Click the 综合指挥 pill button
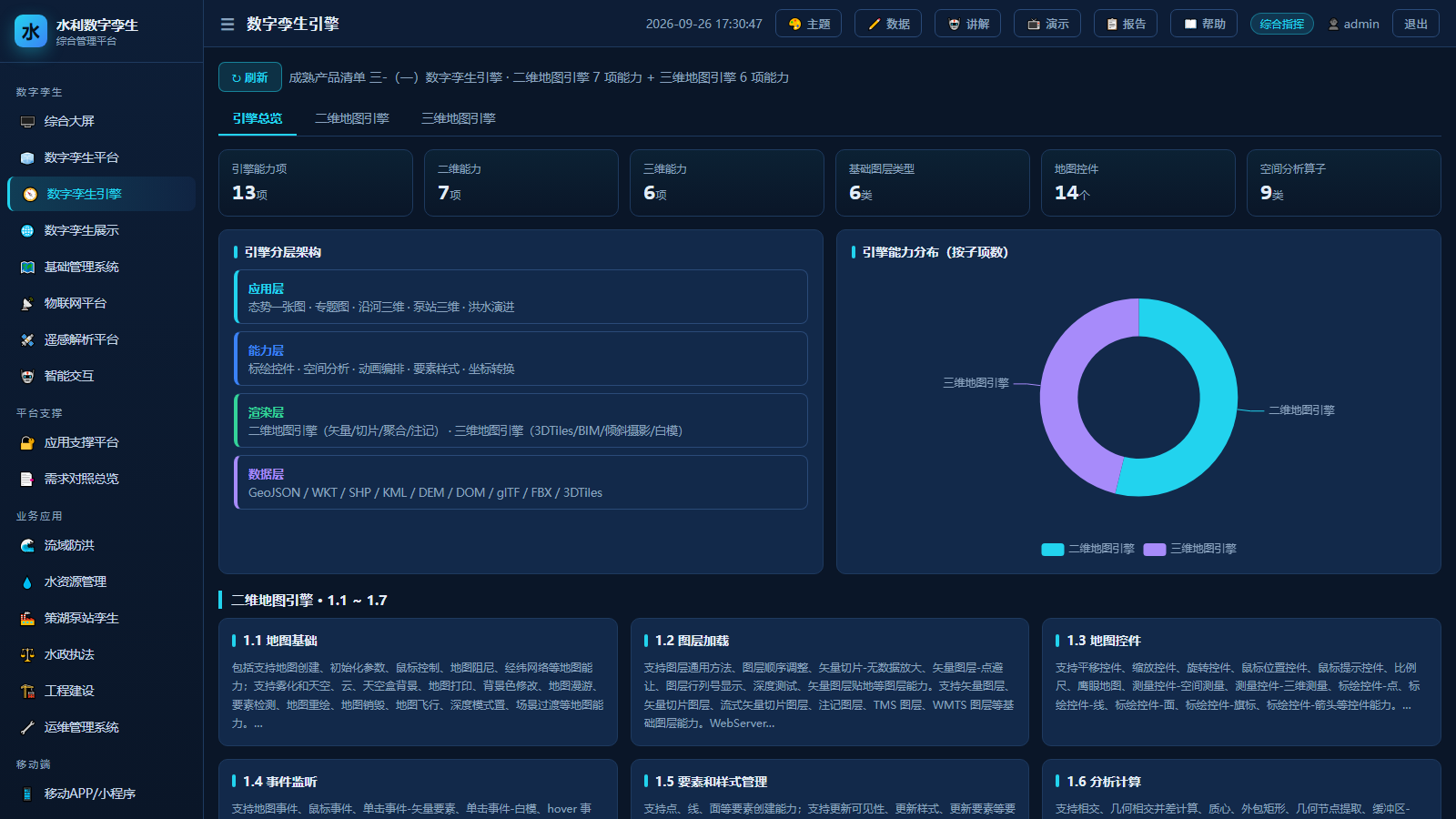 pos(1282,24)
